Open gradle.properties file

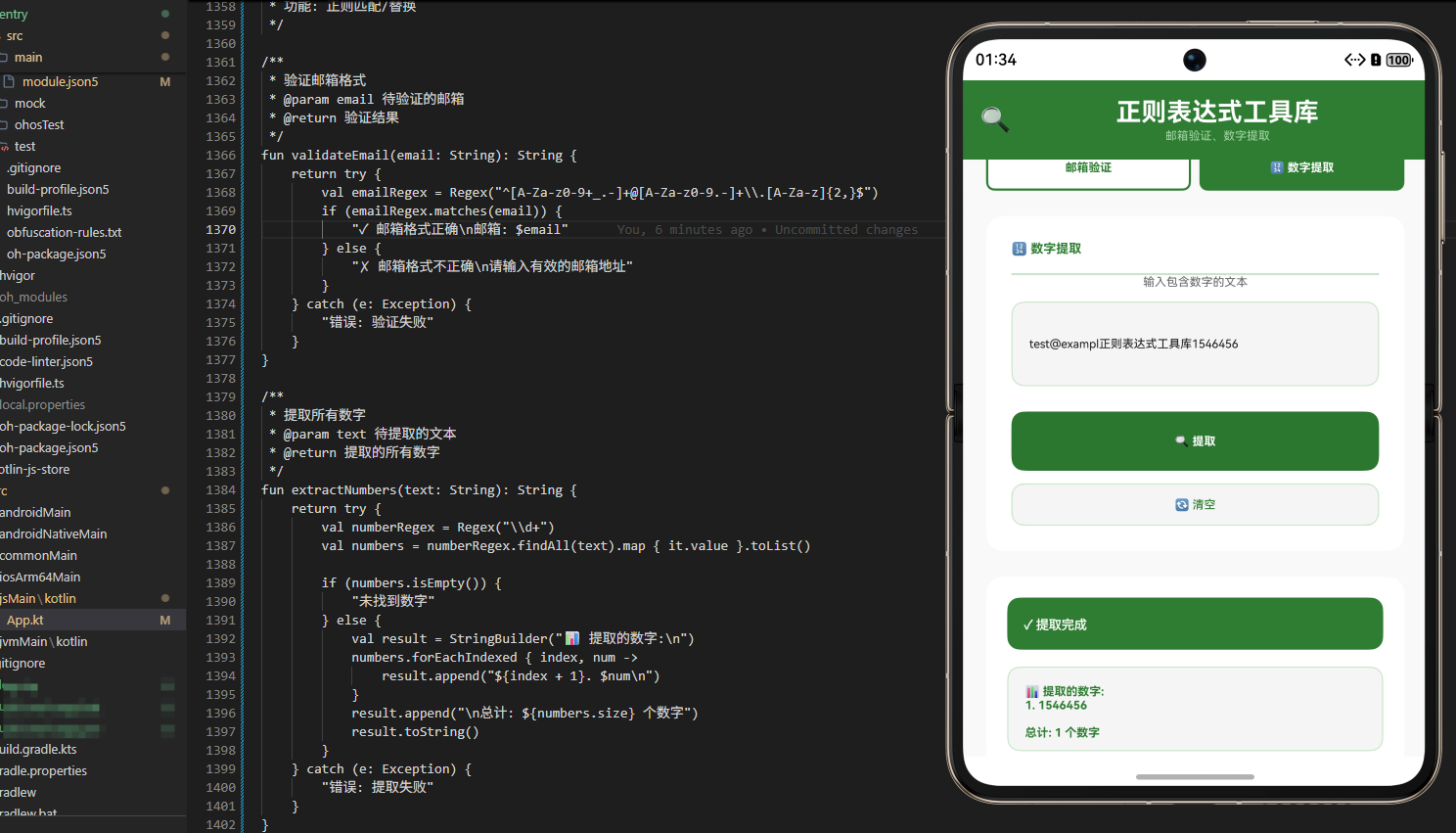pyautogui.click(x=43, y=770)
